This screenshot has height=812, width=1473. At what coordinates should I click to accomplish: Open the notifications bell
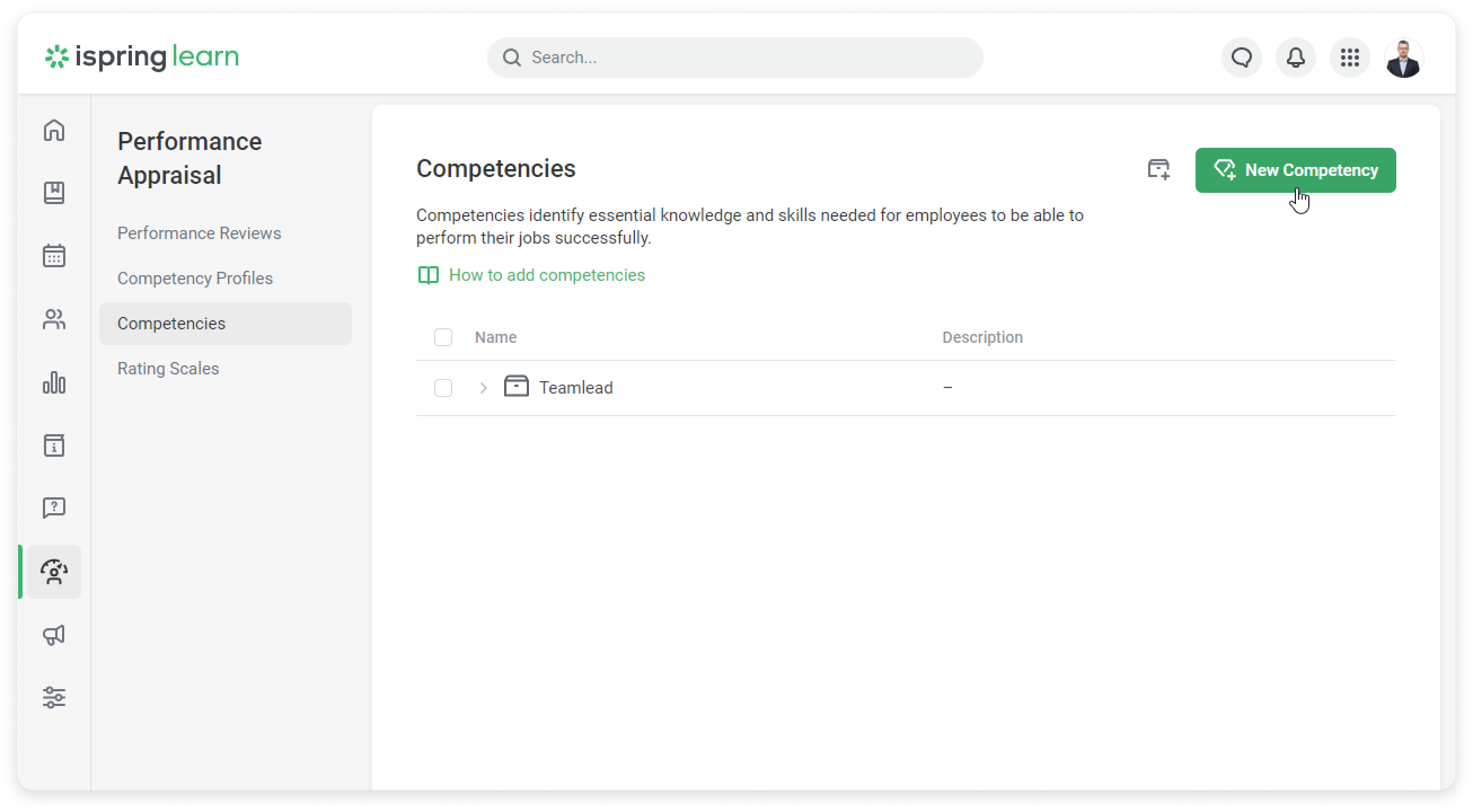point(1295,57)
